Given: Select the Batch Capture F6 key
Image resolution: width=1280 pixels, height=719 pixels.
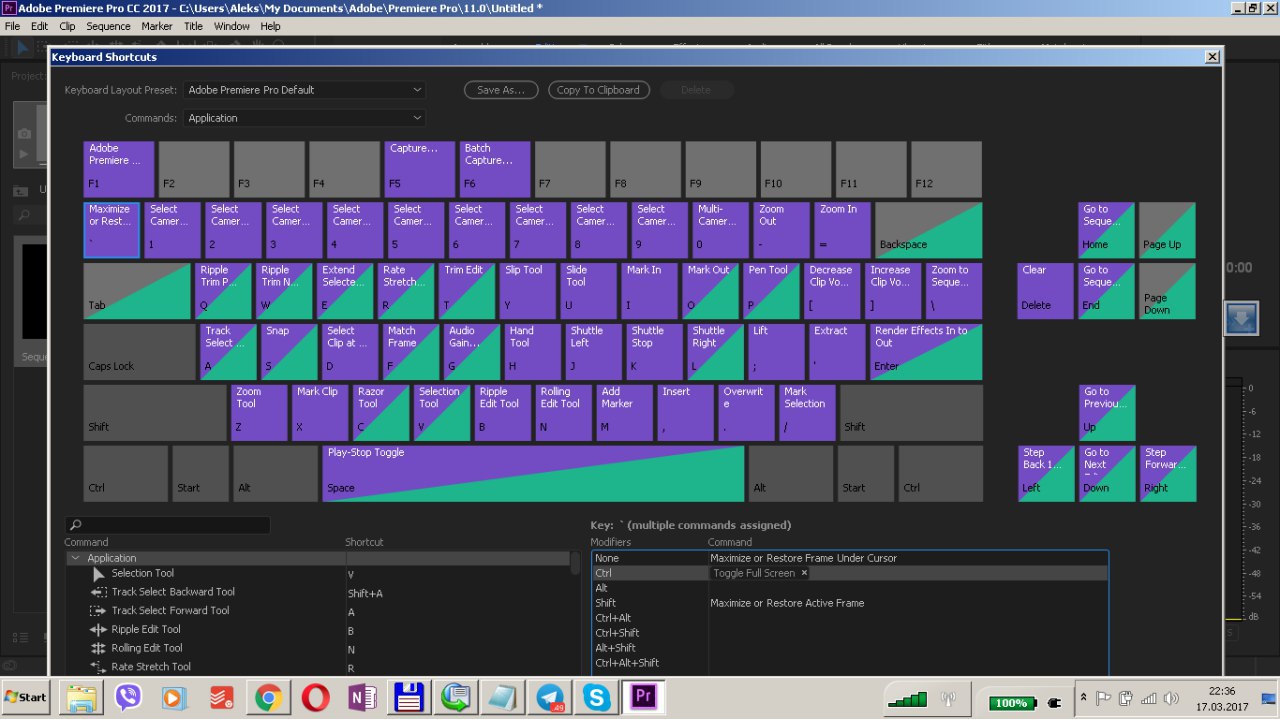Looking at the screenshot, I should [x=495, y=169].
